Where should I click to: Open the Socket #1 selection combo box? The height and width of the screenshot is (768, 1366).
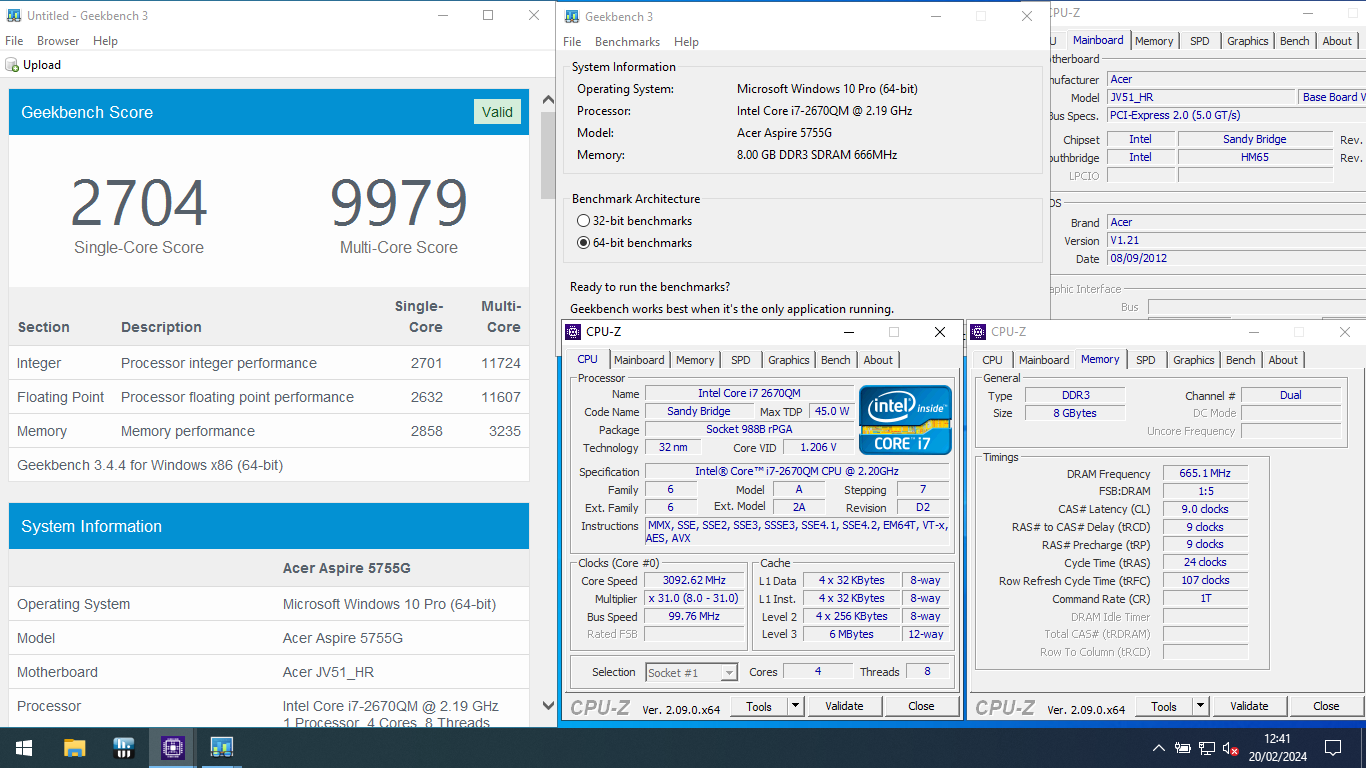(x=692, y=672)
